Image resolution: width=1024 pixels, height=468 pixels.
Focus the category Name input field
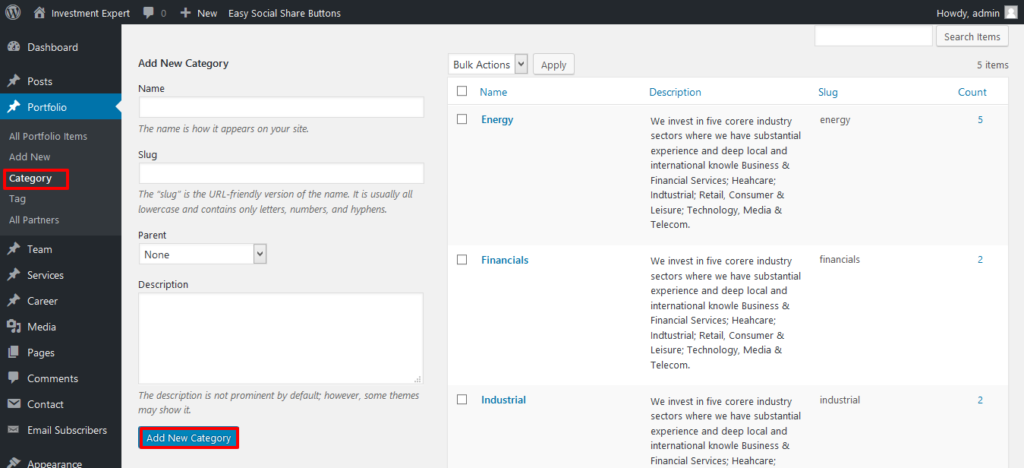tap(281, 107)
